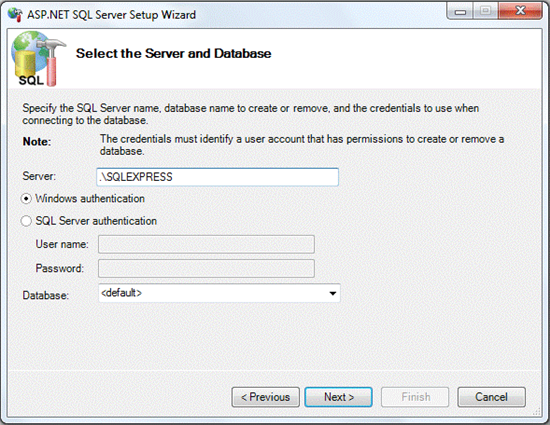Click the User name text field

tap(206, 244)
